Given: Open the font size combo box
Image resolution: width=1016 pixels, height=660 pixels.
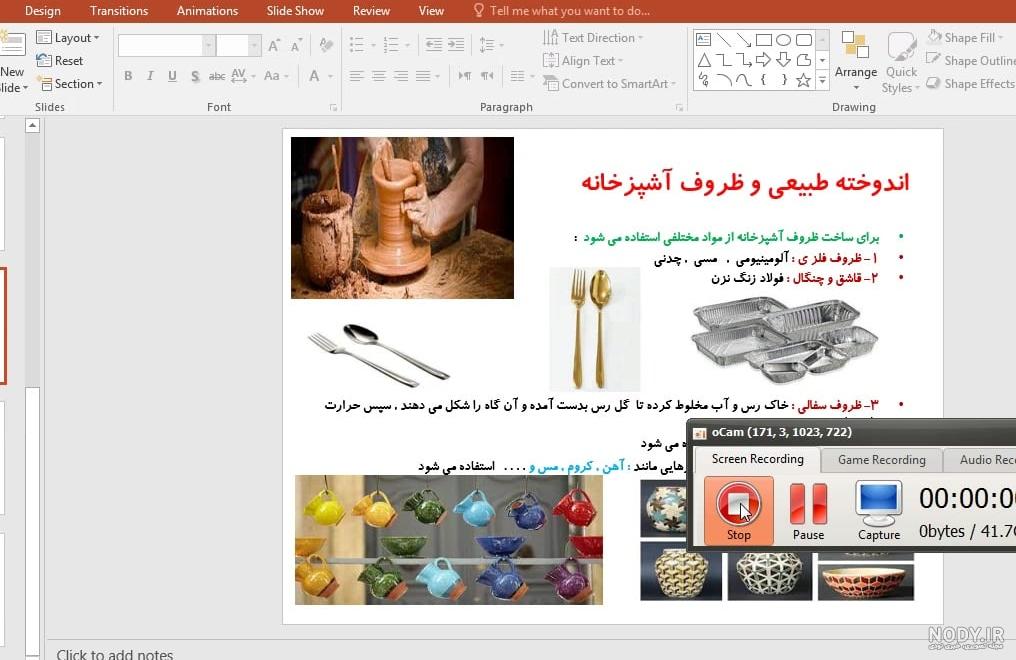Looking at the screenshot, I should [x=238, y=45].
